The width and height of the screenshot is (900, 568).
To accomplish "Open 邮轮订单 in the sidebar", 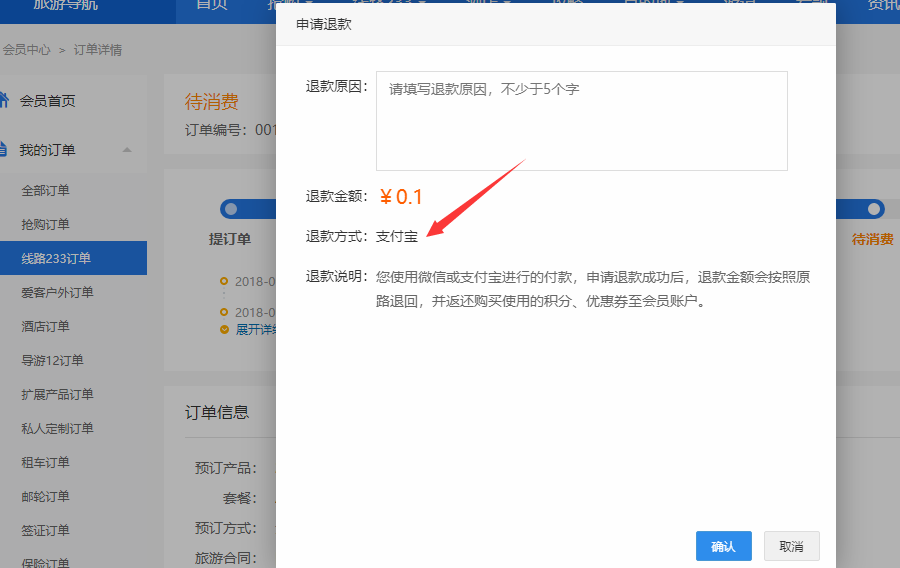I will coord(46,497).
